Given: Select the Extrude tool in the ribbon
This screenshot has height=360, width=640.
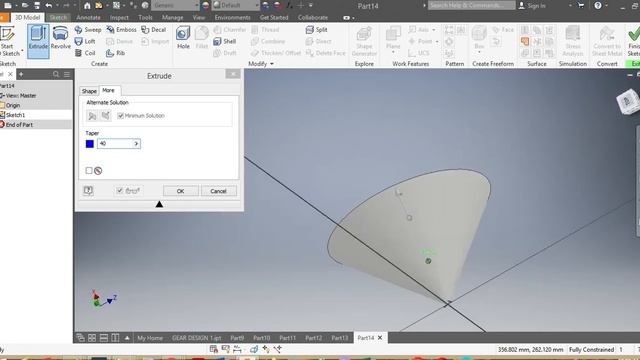Looking at the screenshot, I should 38,41.
